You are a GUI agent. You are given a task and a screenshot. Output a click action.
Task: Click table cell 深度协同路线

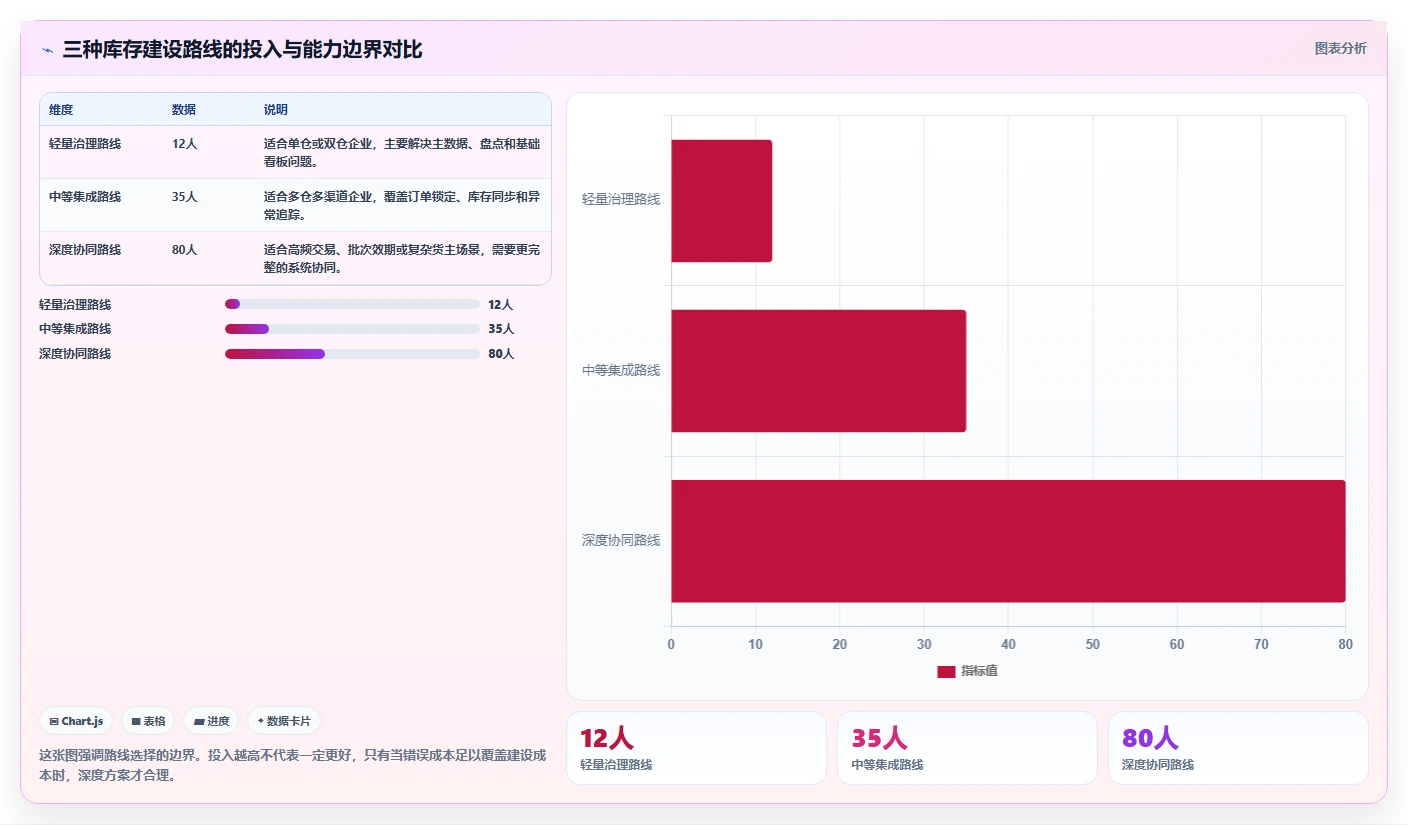[x=85, y=250]
